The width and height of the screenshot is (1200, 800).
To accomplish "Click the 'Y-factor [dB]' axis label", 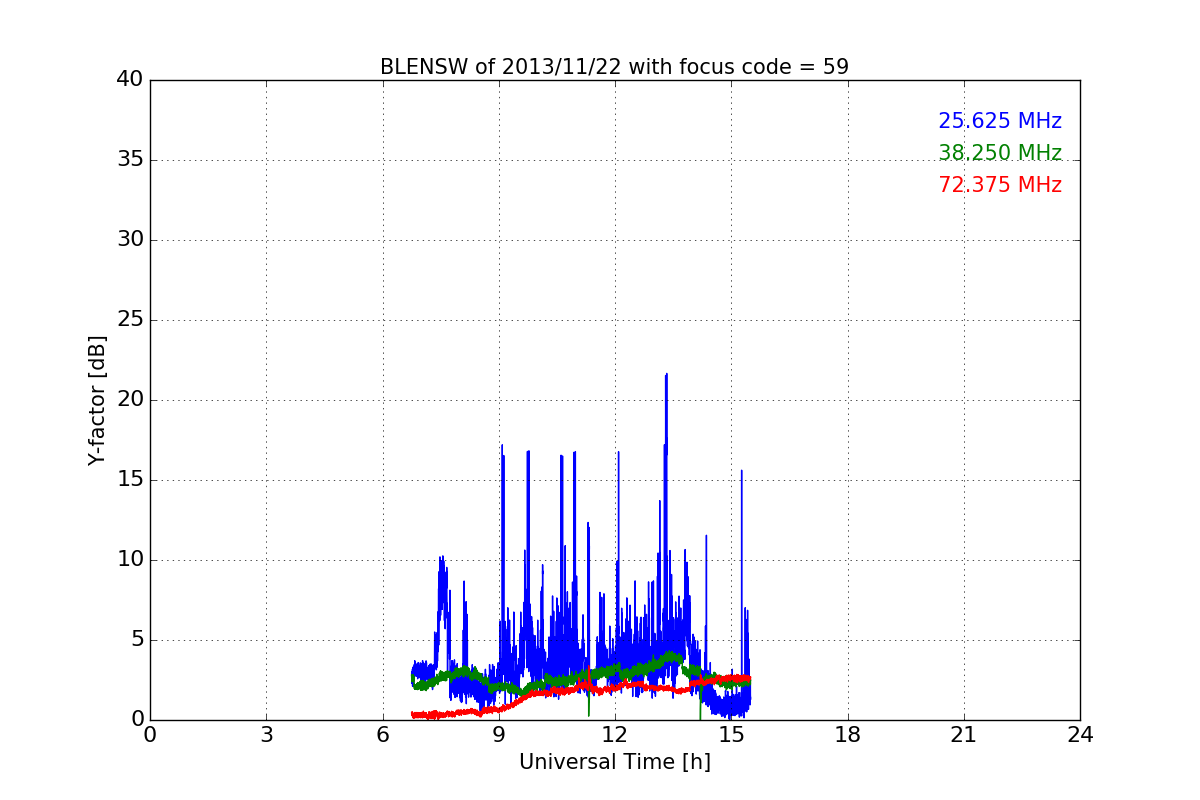I will [97, 400].
